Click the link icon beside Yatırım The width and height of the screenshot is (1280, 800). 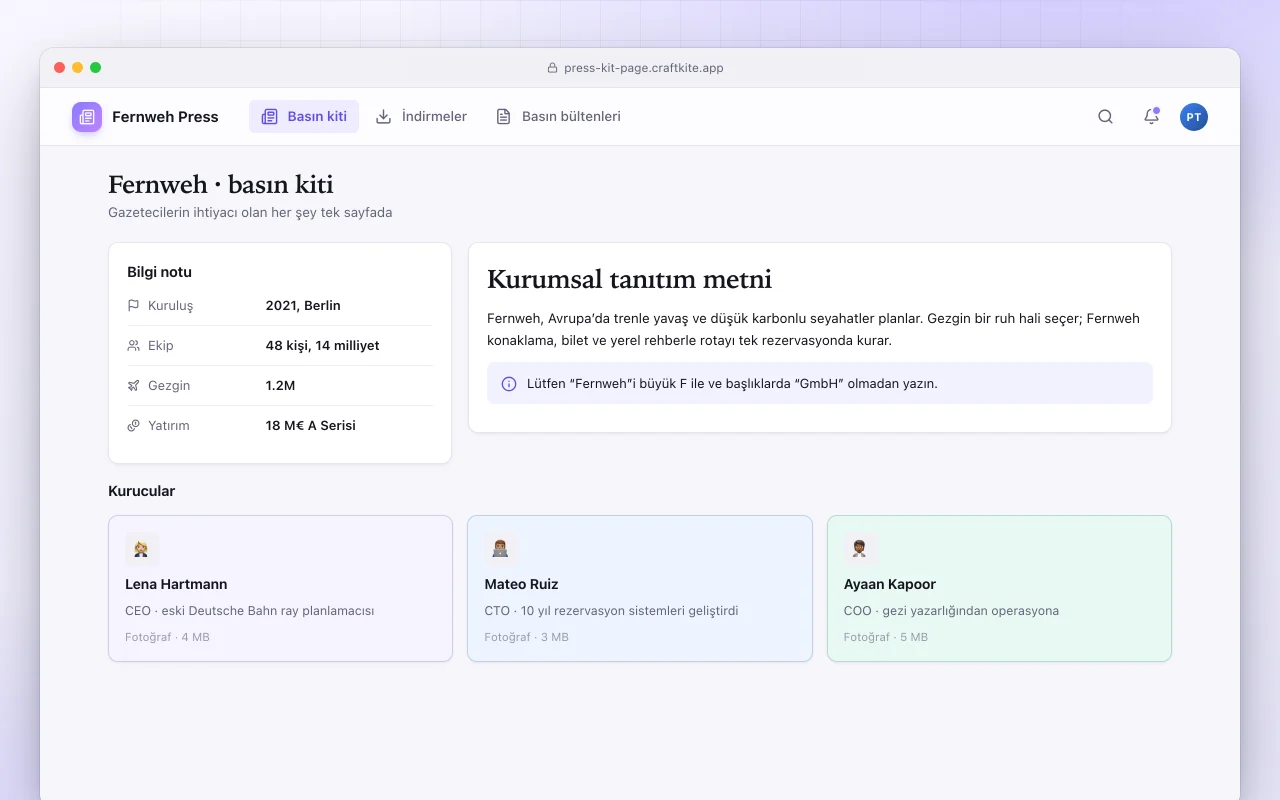pyautogui.click(x=134, y=426)
